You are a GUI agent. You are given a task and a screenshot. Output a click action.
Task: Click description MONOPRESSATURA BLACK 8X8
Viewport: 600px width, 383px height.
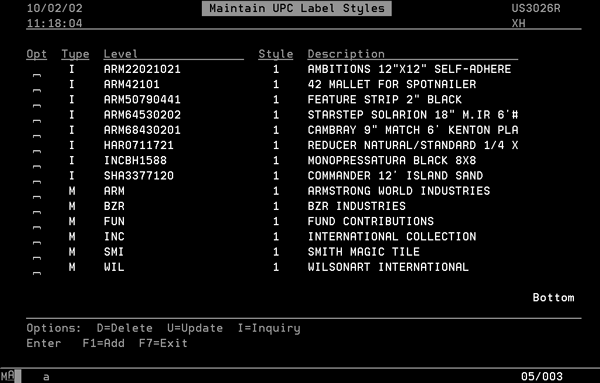point(392,161)
